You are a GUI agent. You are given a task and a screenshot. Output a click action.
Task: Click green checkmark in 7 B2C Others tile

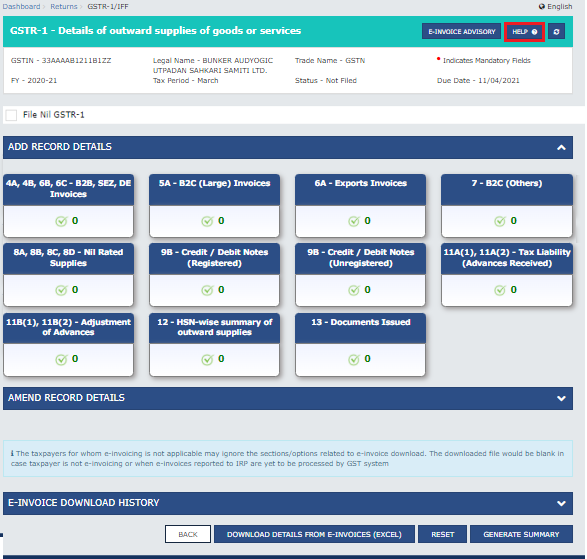point(500,221)
